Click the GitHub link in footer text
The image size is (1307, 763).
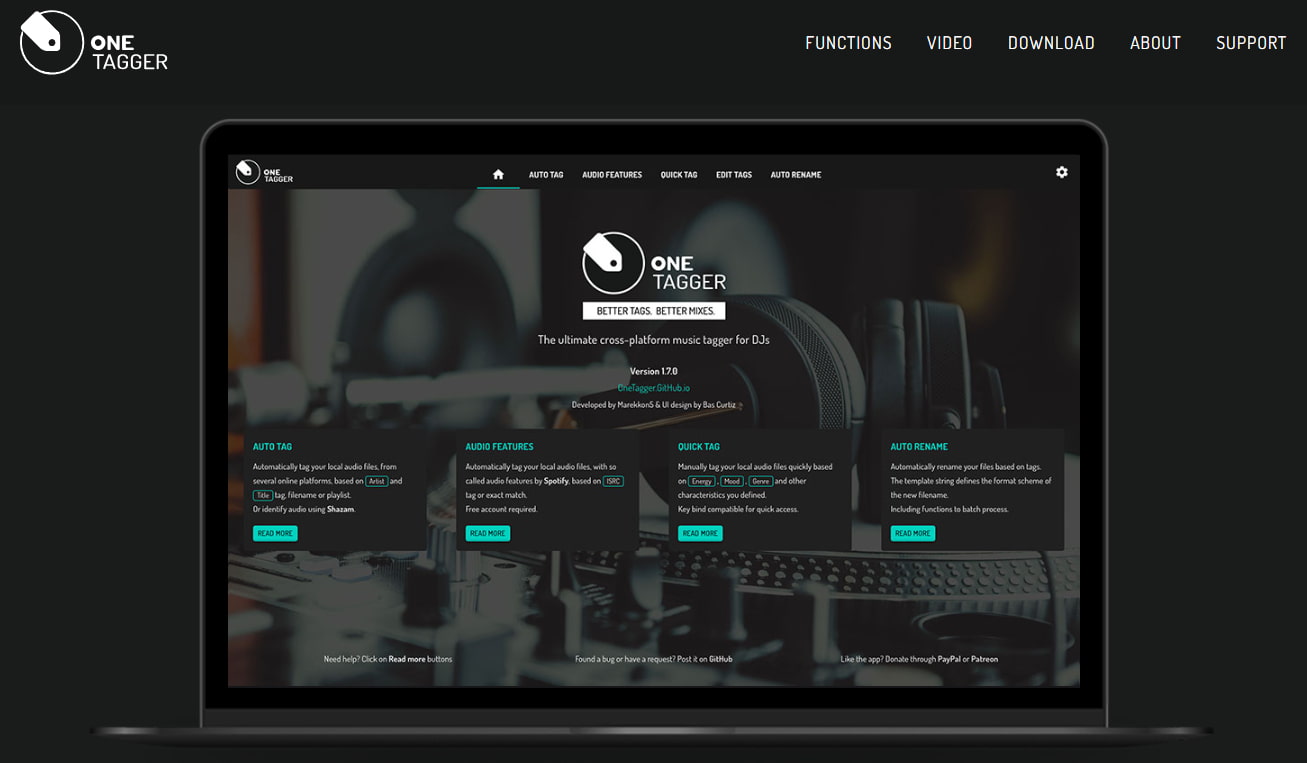(721, 659)
